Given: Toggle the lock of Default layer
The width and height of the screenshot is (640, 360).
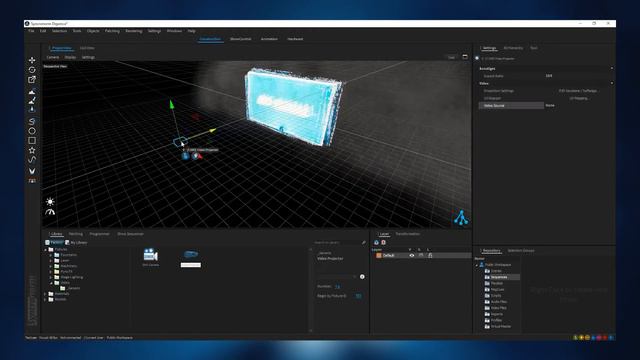Looking at the screenshot, I should [x=430, y=256].
